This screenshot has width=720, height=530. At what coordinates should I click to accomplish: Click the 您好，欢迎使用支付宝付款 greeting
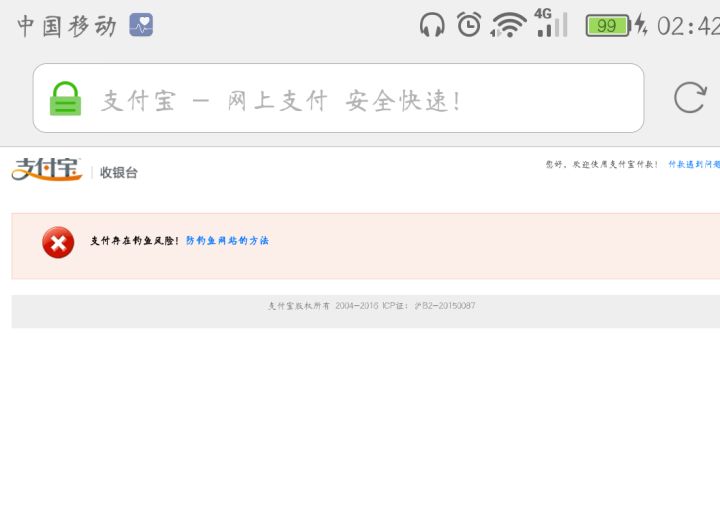602,164
